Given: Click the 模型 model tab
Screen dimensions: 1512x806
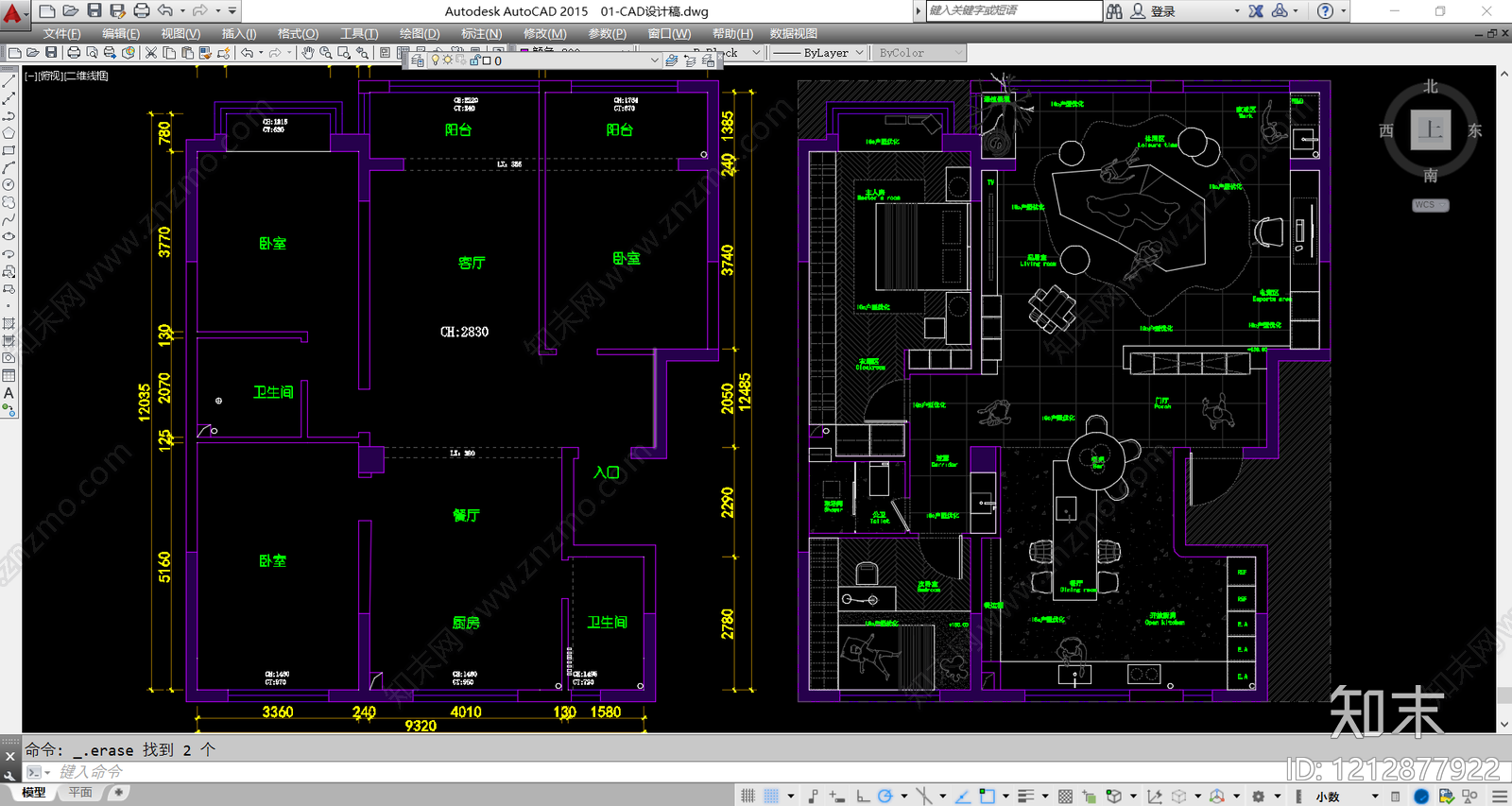Looking at the screenshot, I should [x=33, y=793].
